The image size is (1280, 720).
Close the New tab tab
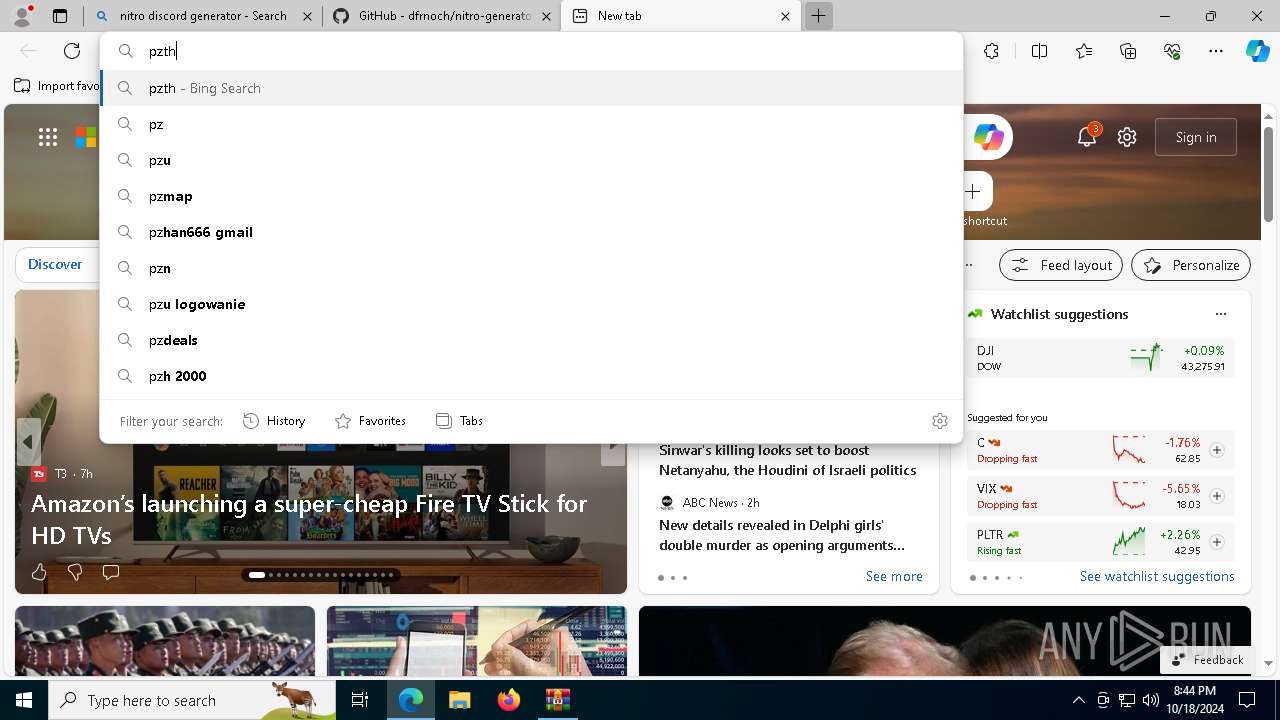coord(785,16)
